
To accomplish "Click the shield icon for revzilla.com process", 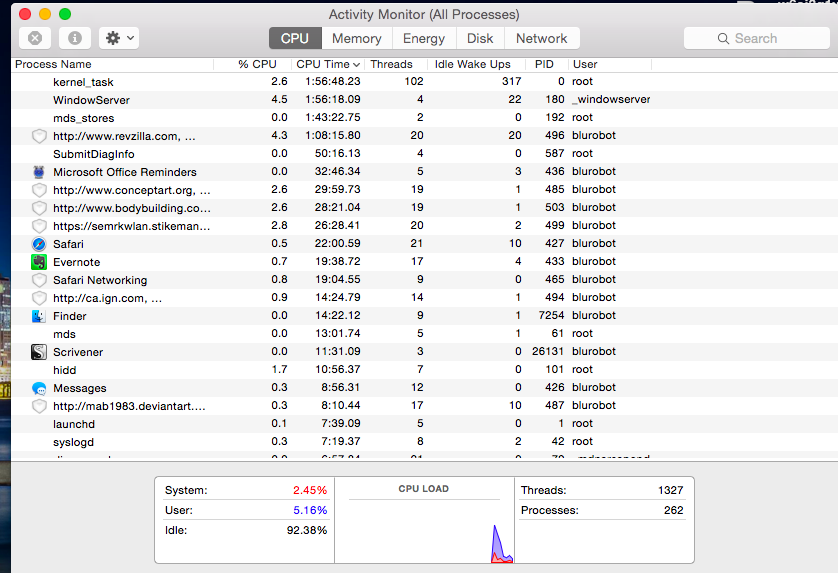I will pyautogui.click(x=39, y=136).
